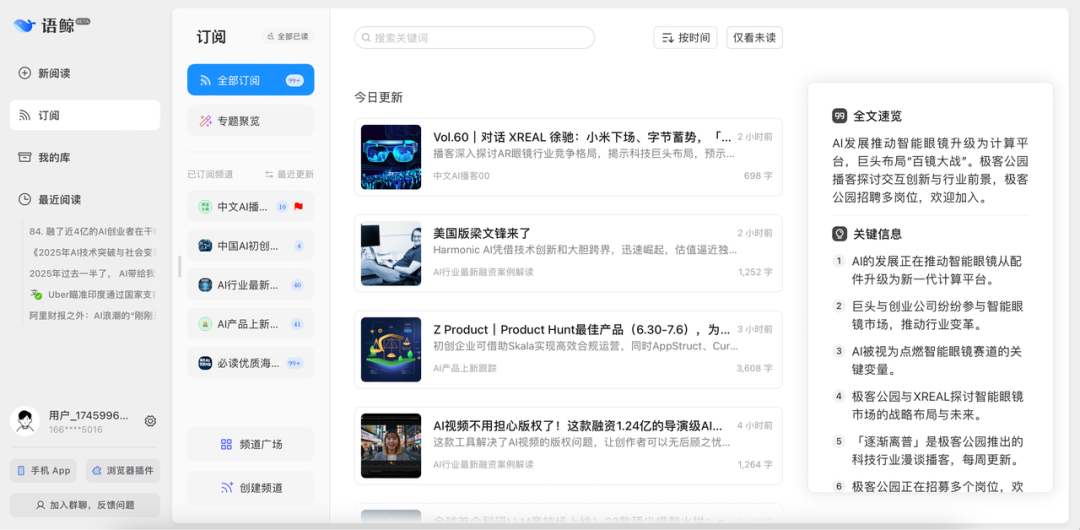Mark all as read with 全部已读
Screen dimensions: 1080x530
tap(287, 37)
